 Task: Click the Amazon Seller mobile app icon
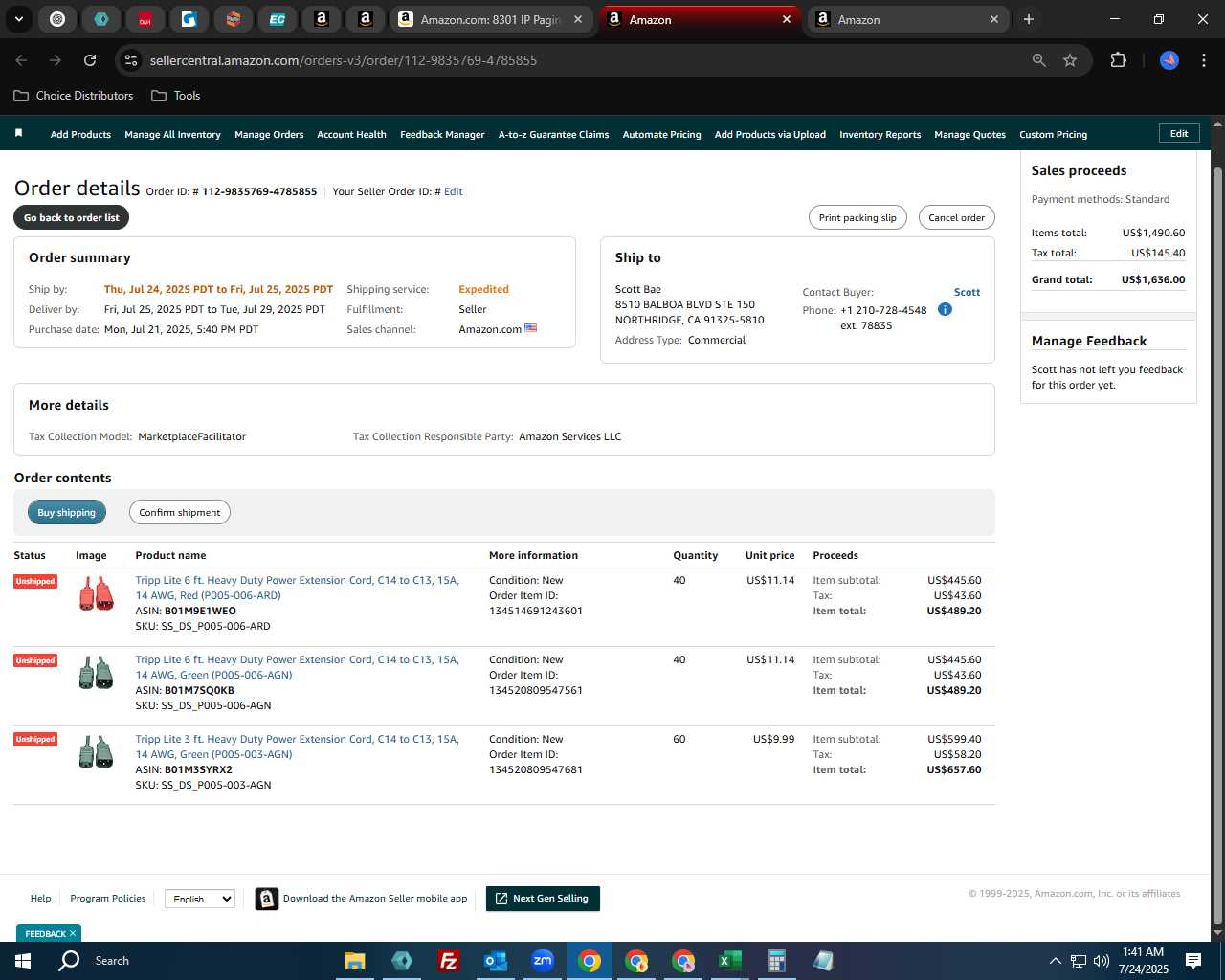[x=267, y=899]
